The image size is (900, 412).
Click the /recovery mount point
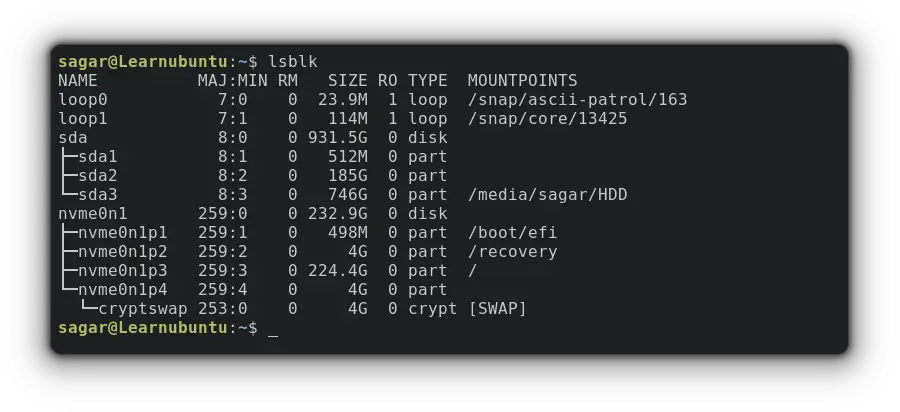coord(513,252)
